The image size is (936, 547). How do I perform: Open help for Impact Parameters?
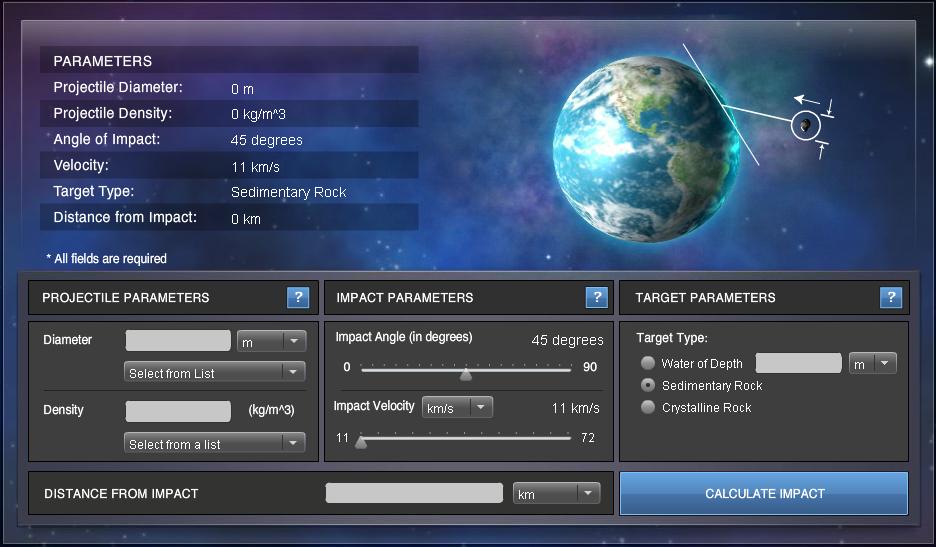[x=596, y=297]
